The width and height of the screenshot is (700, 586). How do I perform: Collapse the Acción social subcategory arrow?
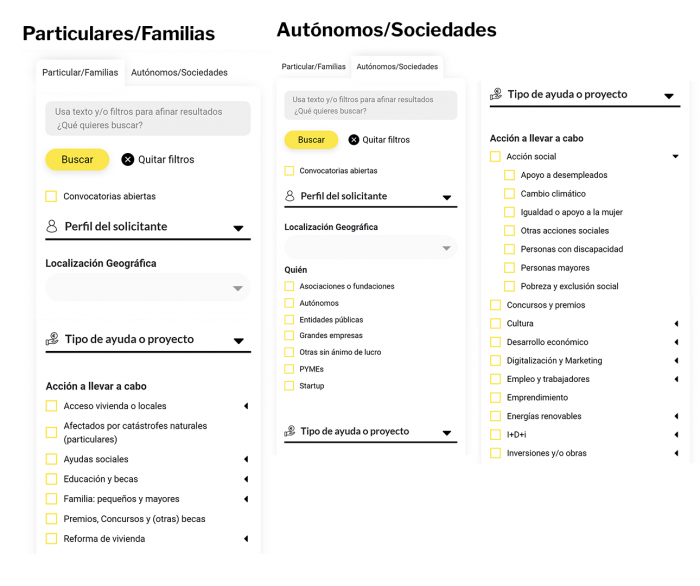[x=675, y=156]
